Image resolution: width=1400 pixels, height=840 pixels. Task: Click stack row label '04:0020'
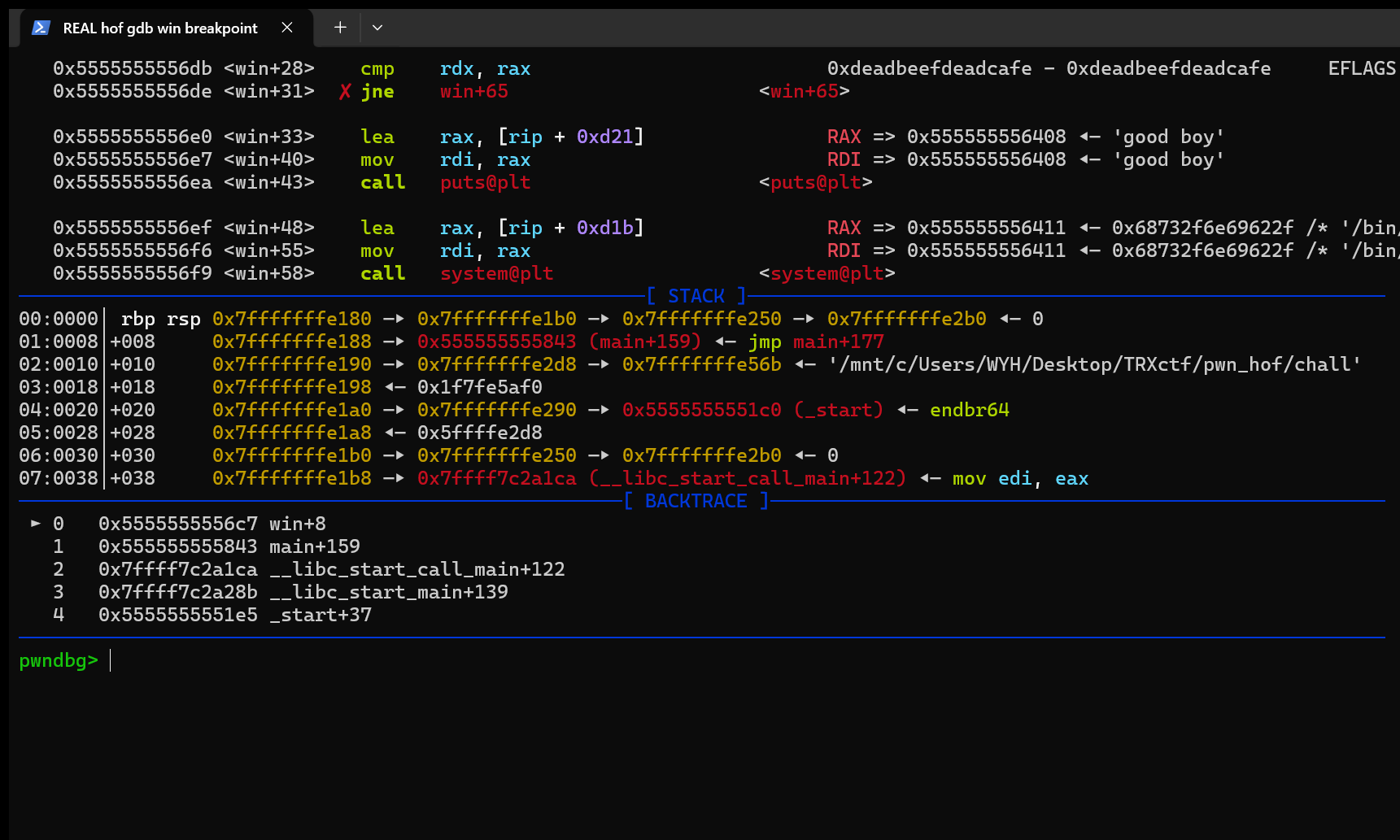(x=59, y=411)
